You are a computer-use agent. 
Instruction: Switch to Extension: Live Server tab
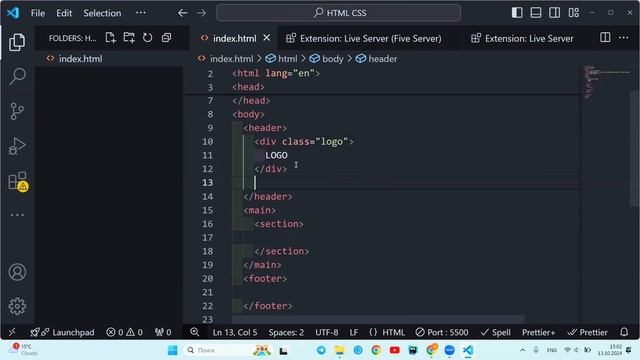tap(529, 38)
